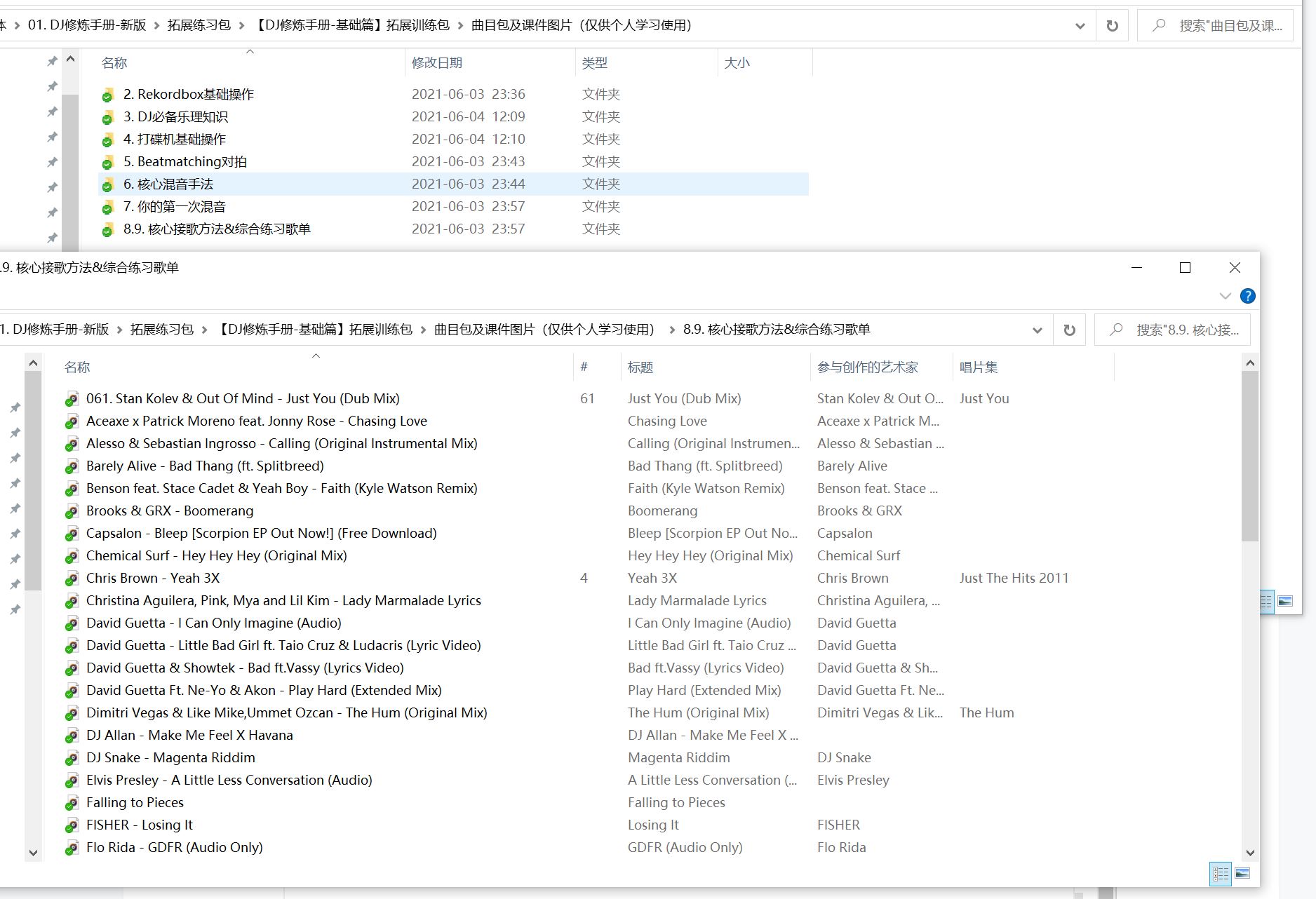Expand breadcrumb arrow after 【DJ修炼手册-基础篇】拓展训练包 in back window
The width and height of the screenshot is (1316, 899).
coord(461,26)
